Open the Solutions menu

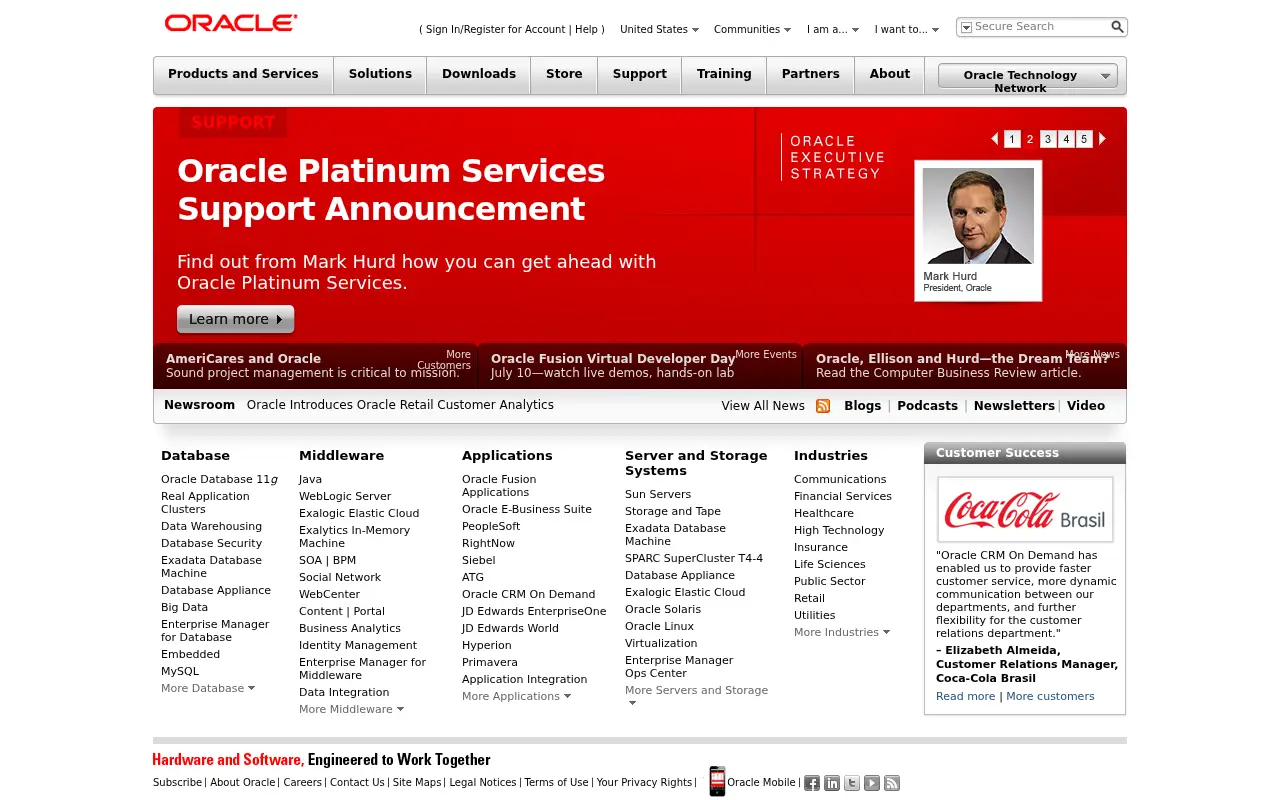click(380, 74)
